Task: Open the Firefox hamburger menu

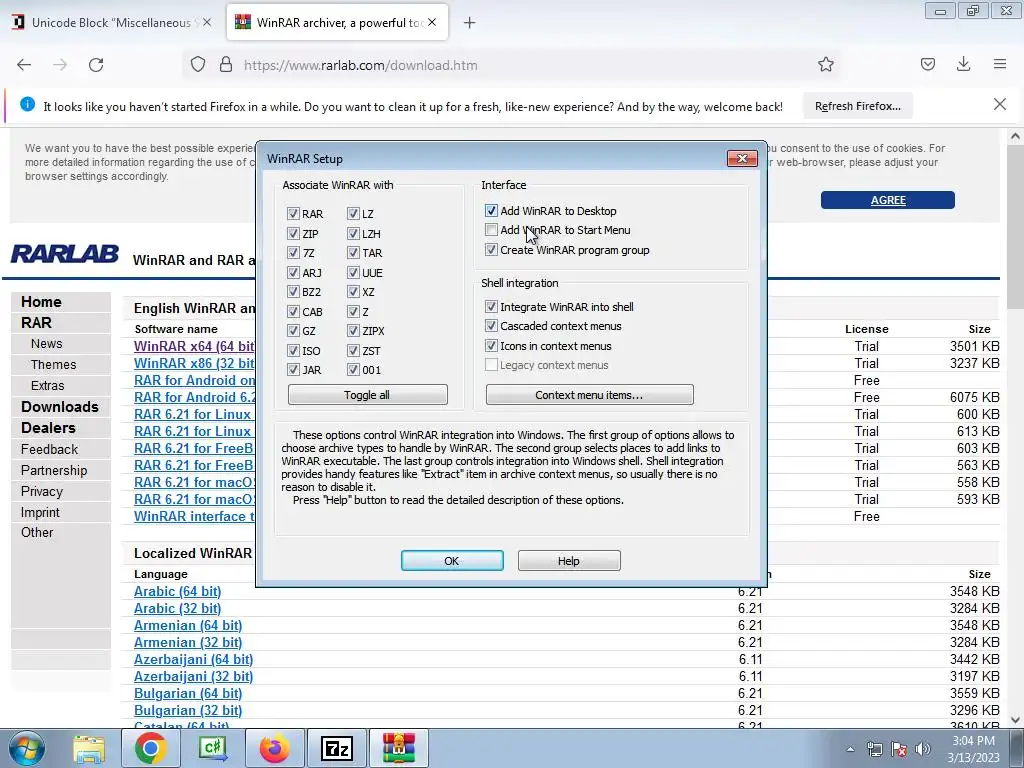Action: 1000,64
